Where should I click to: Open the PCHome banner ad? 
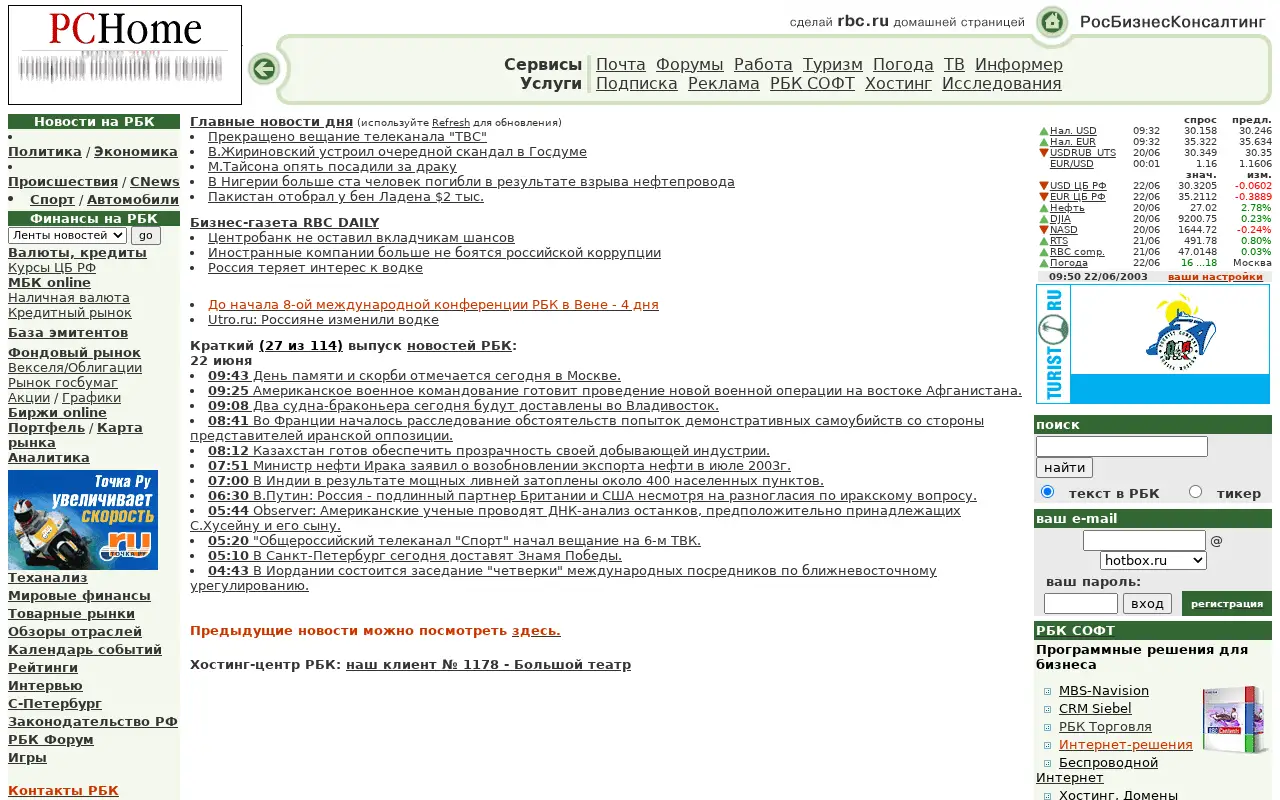[x=125, y=55]
